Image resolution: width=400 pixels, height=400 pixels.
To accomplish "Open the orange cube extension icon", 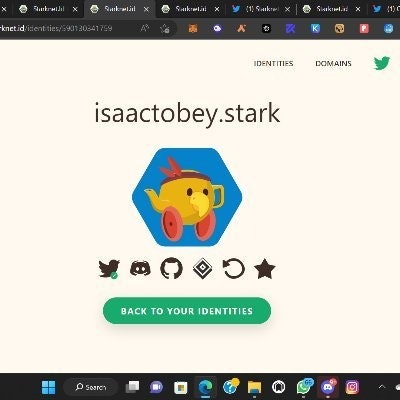I will pos(339,29).
